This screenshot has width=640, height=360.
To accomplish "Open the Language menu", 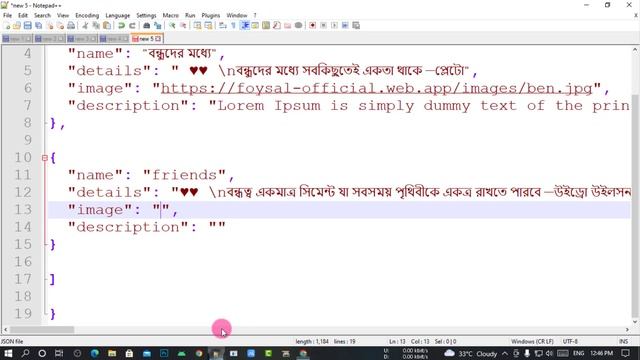I will 118,16.
